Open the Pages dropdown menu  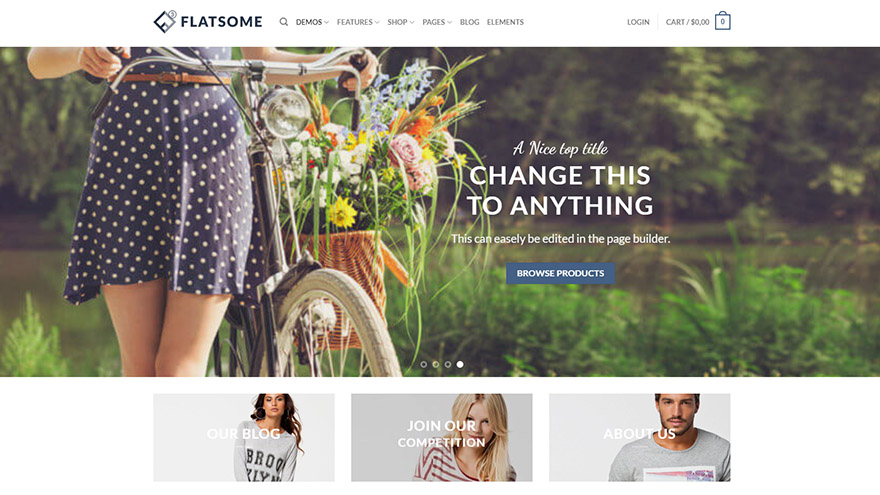pos(437,22)
